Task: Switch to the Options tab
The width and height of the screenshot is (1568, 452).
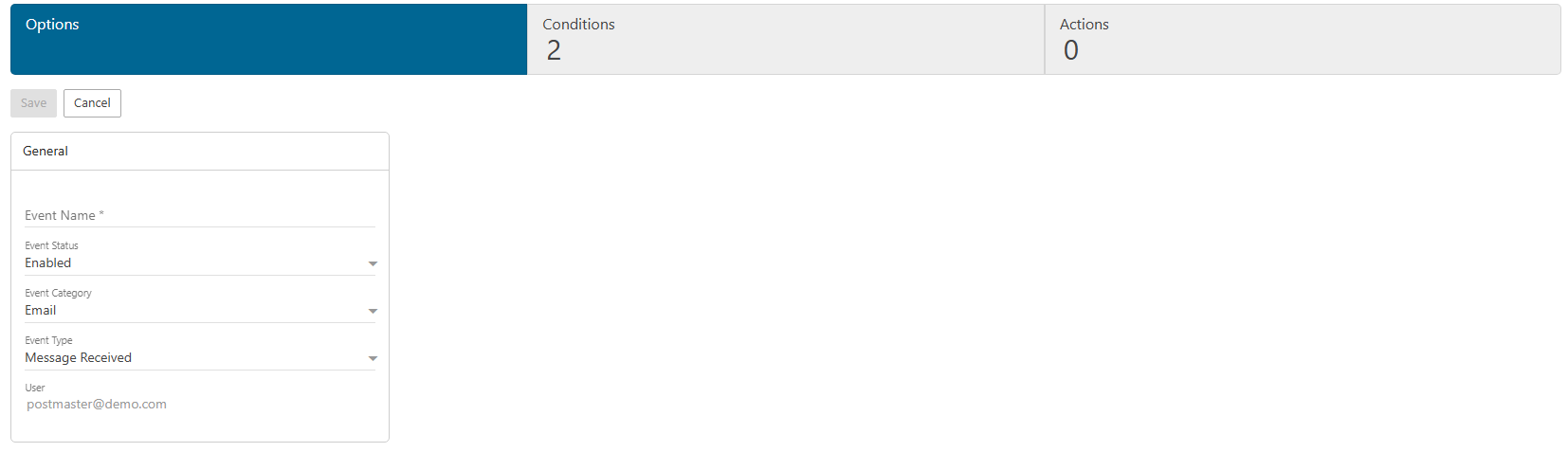Action: pos(268,39)
